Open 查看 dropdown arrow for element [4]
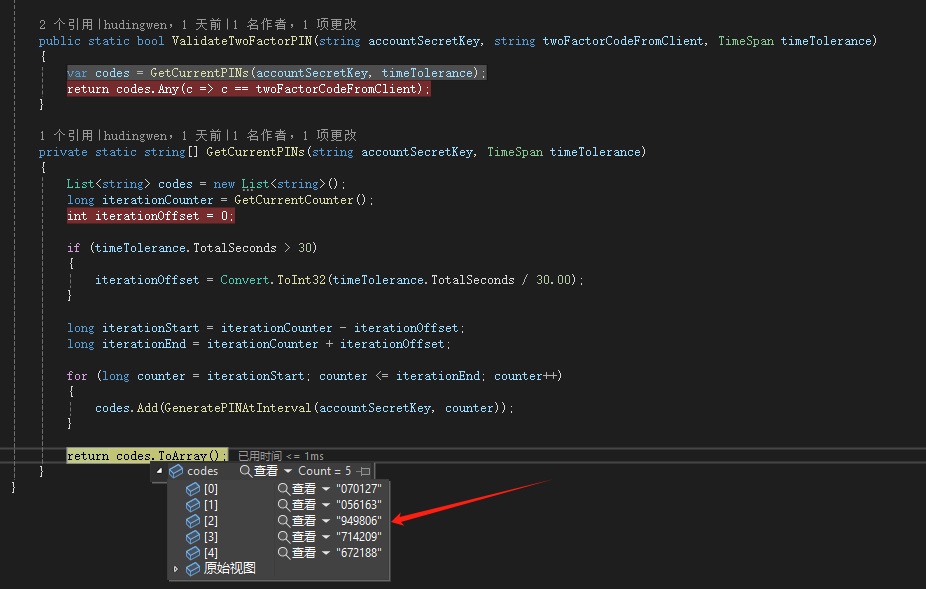Screen dimensions: 926x589 tap(325, 553)
